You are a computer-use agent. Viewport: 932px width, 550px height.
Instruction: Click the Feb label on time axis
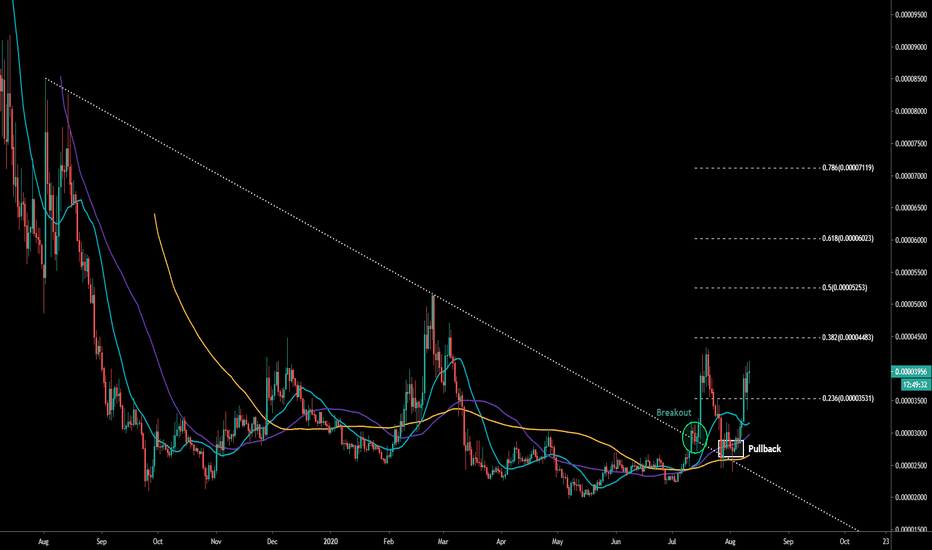click(389, 542)
